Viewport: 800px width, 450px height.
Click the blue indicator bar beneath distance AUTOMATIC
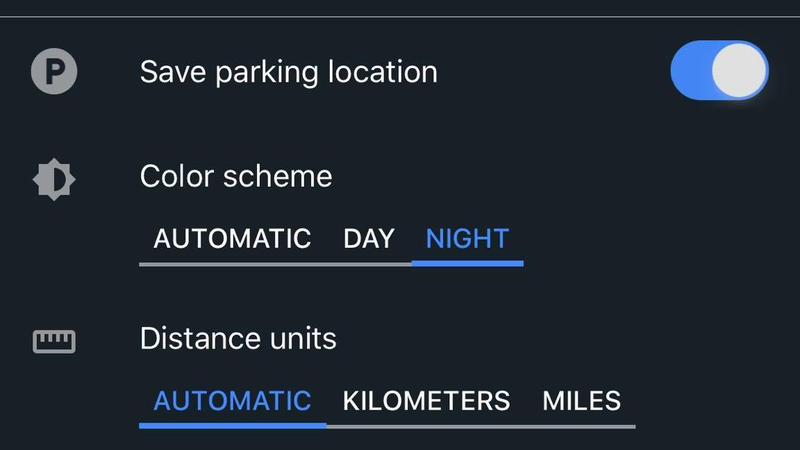[233, 426]
